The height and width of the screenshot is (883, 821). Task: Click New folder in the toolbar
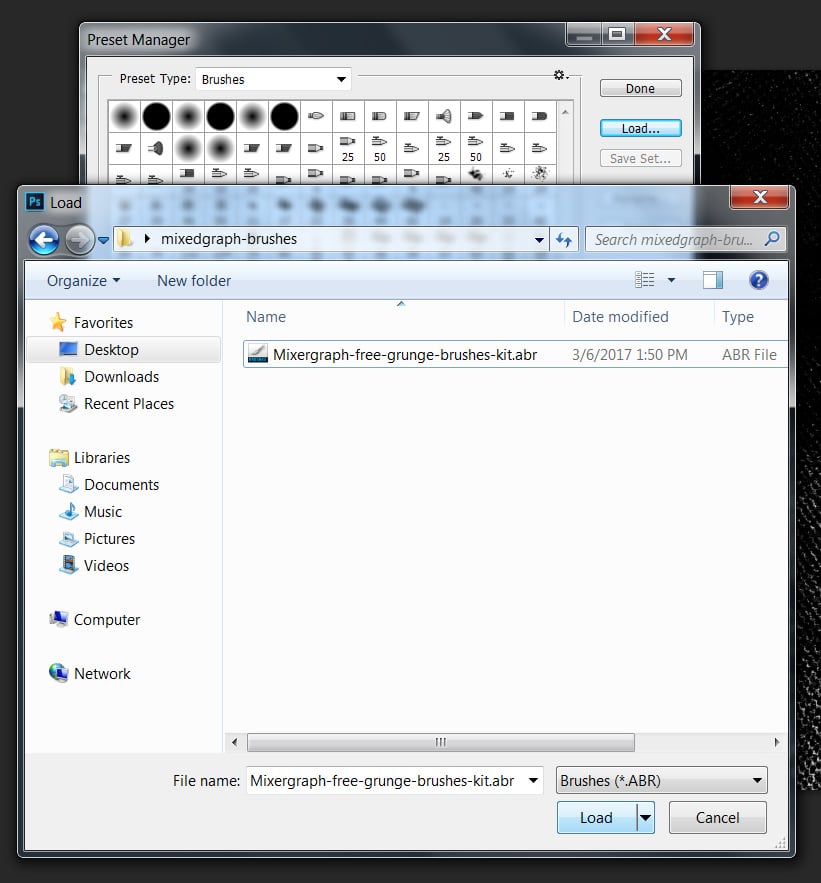coord(194,281)
